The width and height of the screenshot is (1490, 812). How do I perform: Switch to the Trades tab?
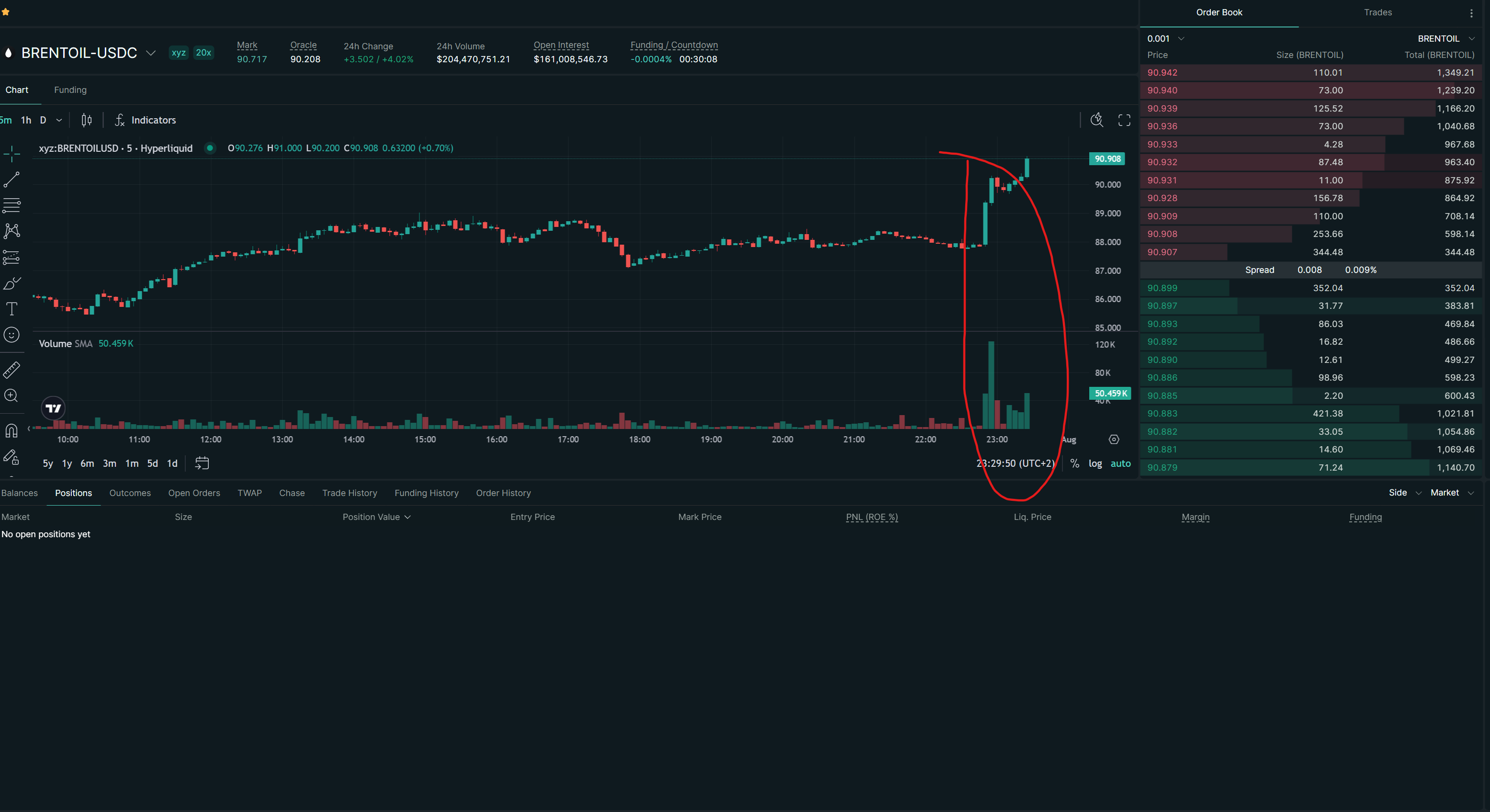1377,12
